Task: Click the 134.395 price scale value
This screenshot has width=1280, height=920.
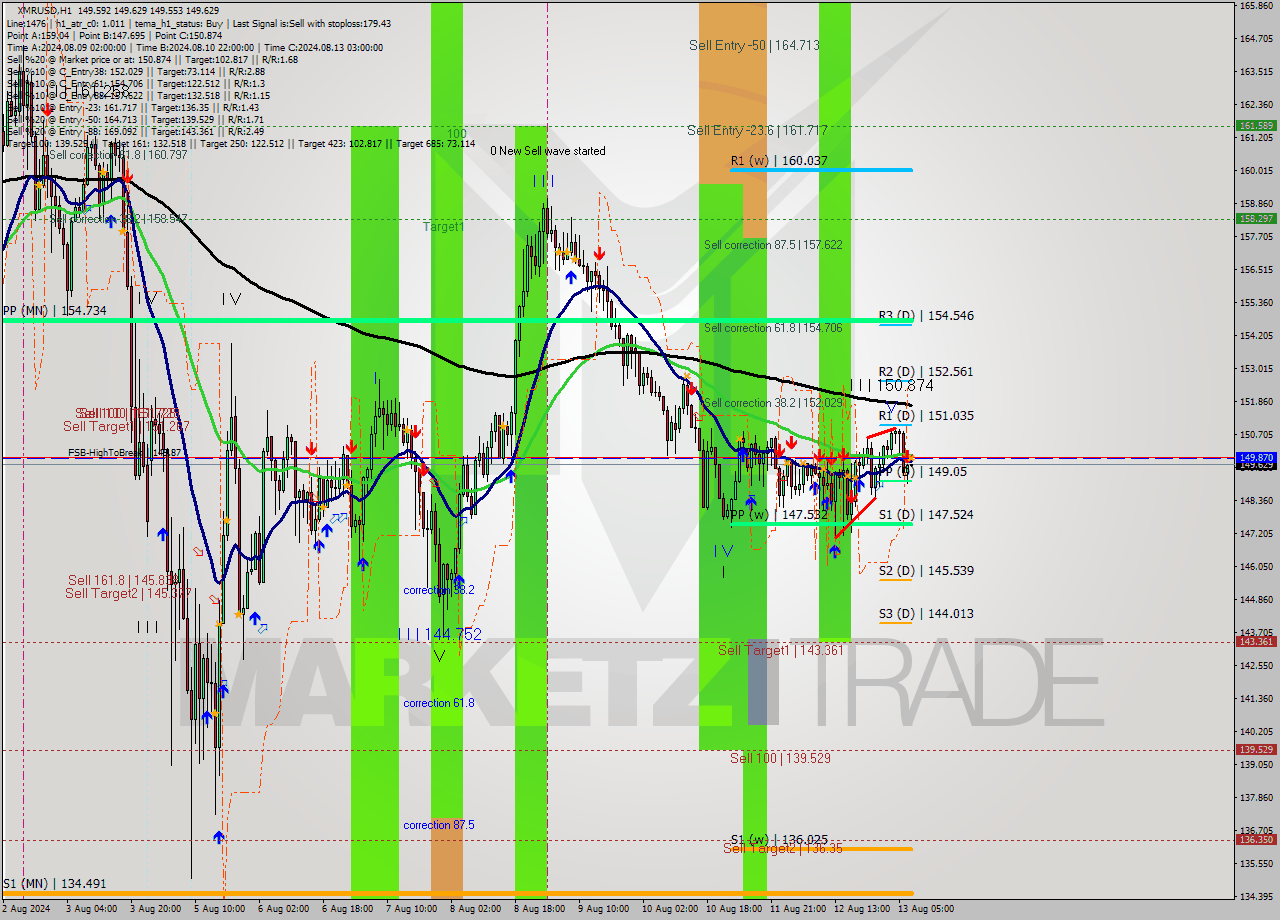Action: [1256, 896]
